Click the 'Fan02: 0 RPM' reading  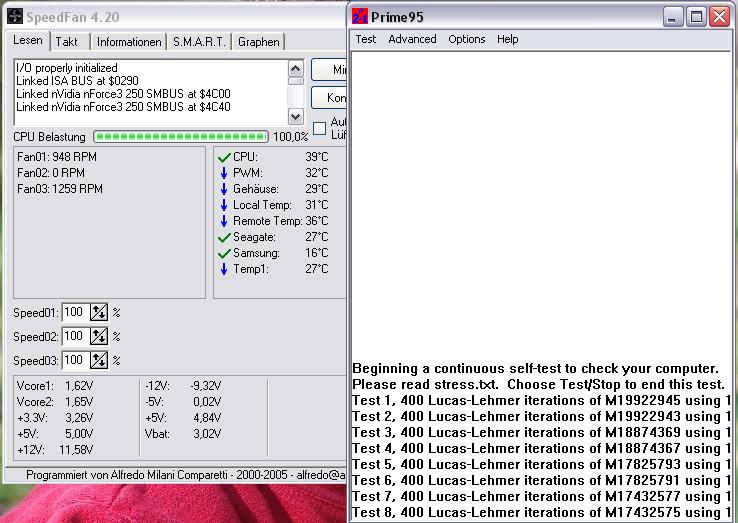[x=51, y=173]
